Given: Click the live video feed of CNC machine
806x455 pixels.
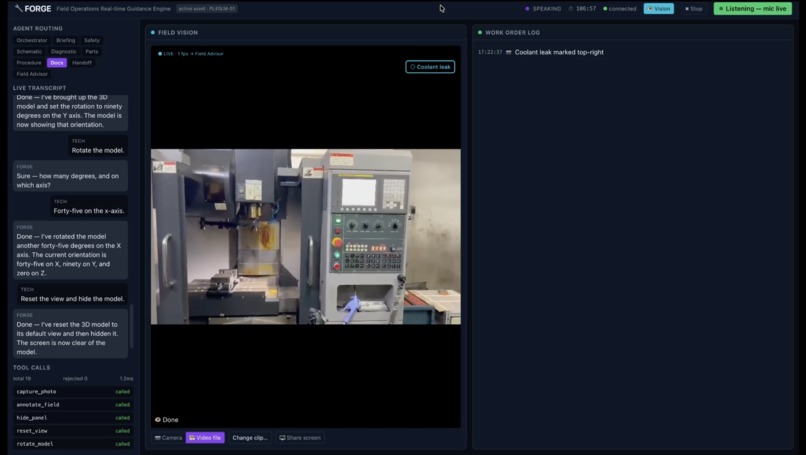Looking at the screenshot, I should [x=305, y=236].
